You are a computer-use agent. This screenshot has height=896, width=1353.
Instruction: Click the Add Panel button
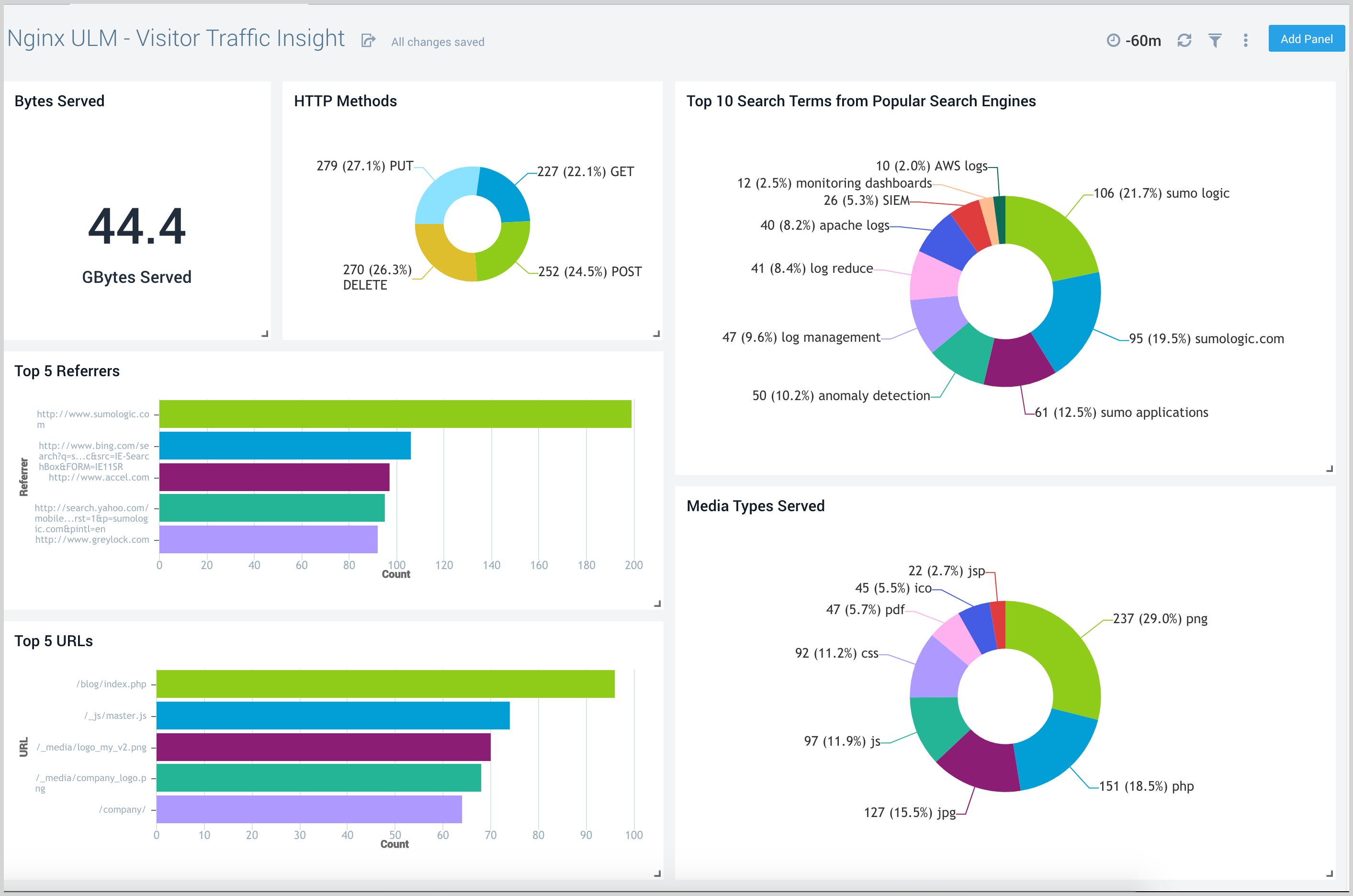[x=1306, y=39]
